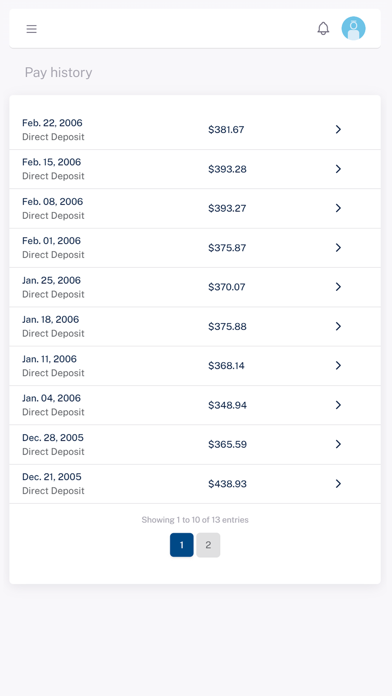This screenshot has height=696, width=392.
Task: Select the $438.93 payment amount
Action: (227, 484)
